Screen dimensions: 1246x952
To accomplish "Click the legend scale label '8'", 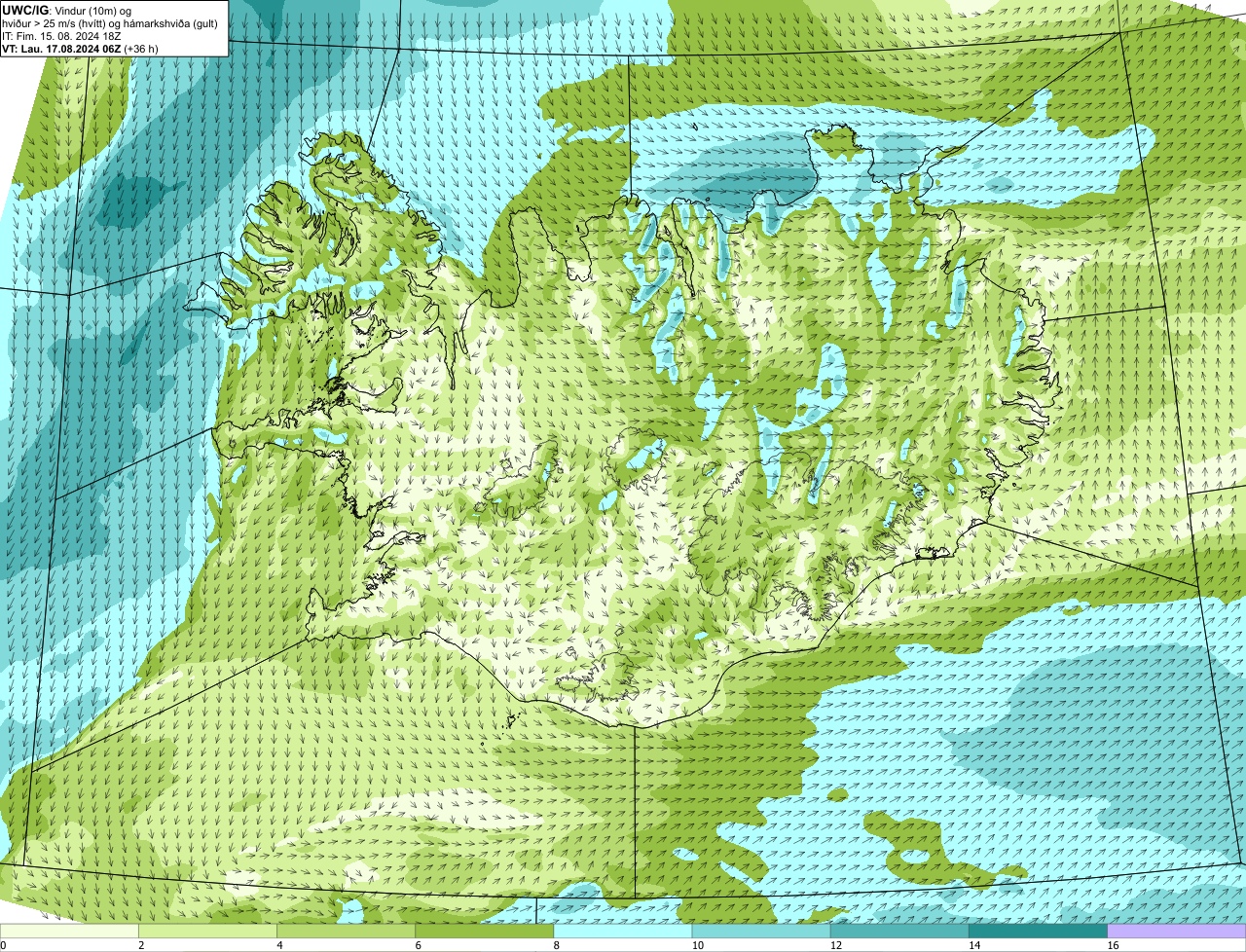I will pos(556,945).
